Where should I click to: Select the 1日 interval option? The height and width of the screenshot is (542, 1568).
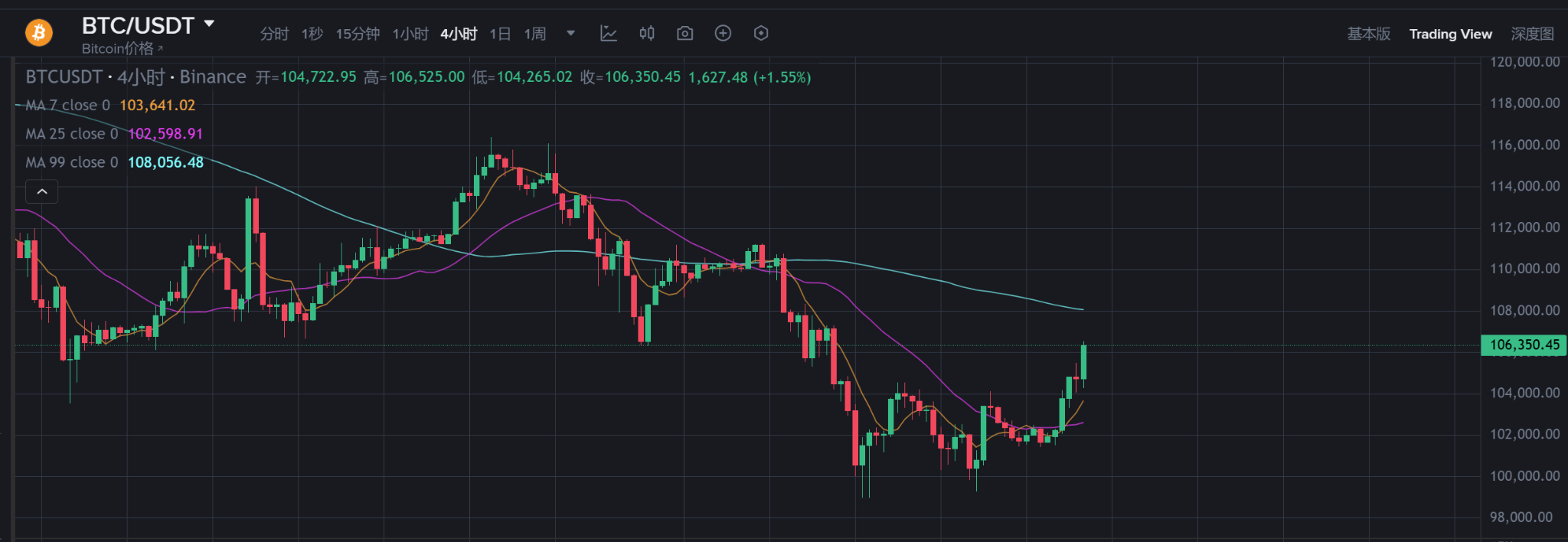coord(500,34)
